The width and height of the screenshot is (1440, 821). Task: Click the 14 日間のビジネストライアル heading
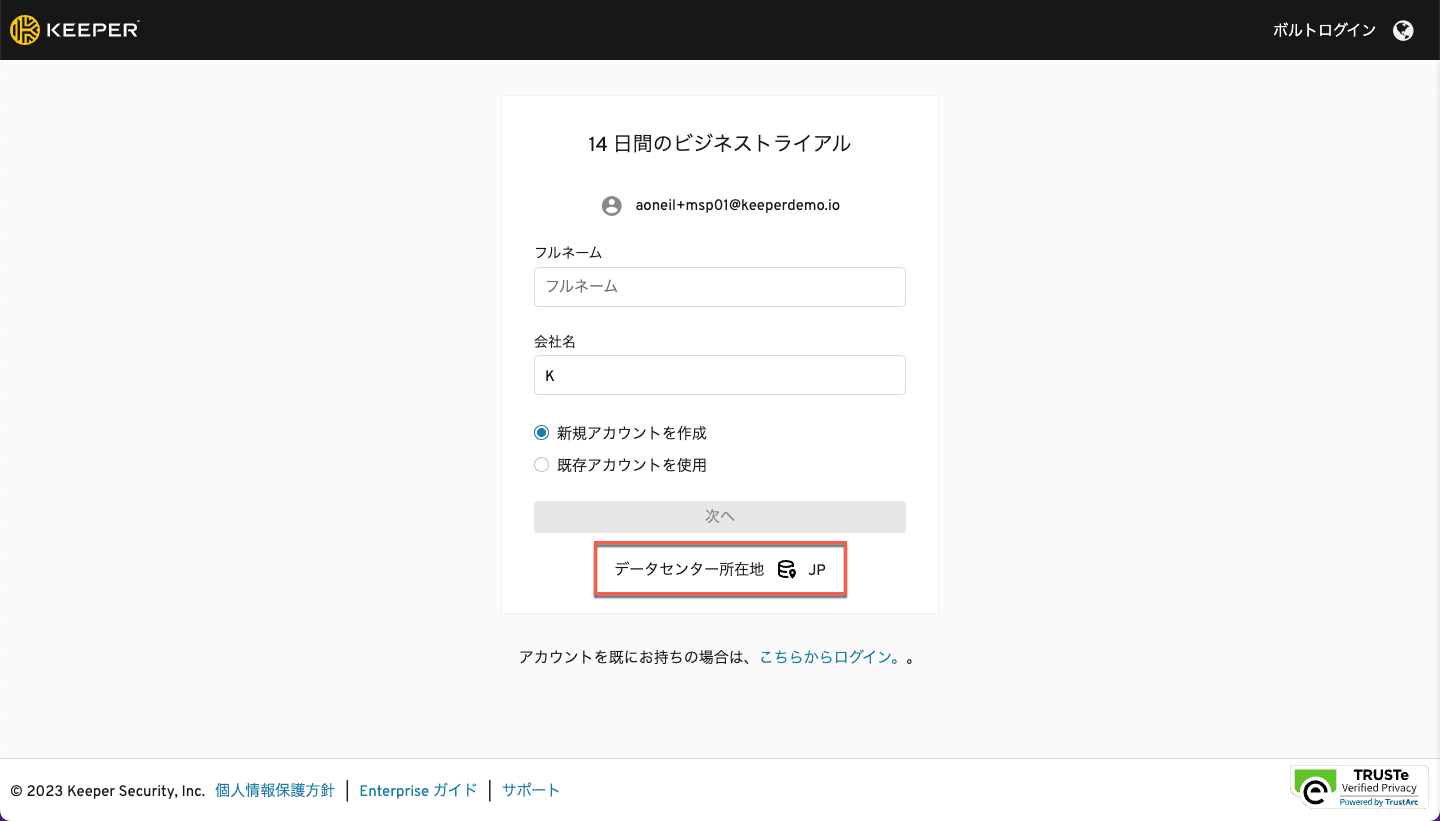pyautogui.click(x=719, y=144)
